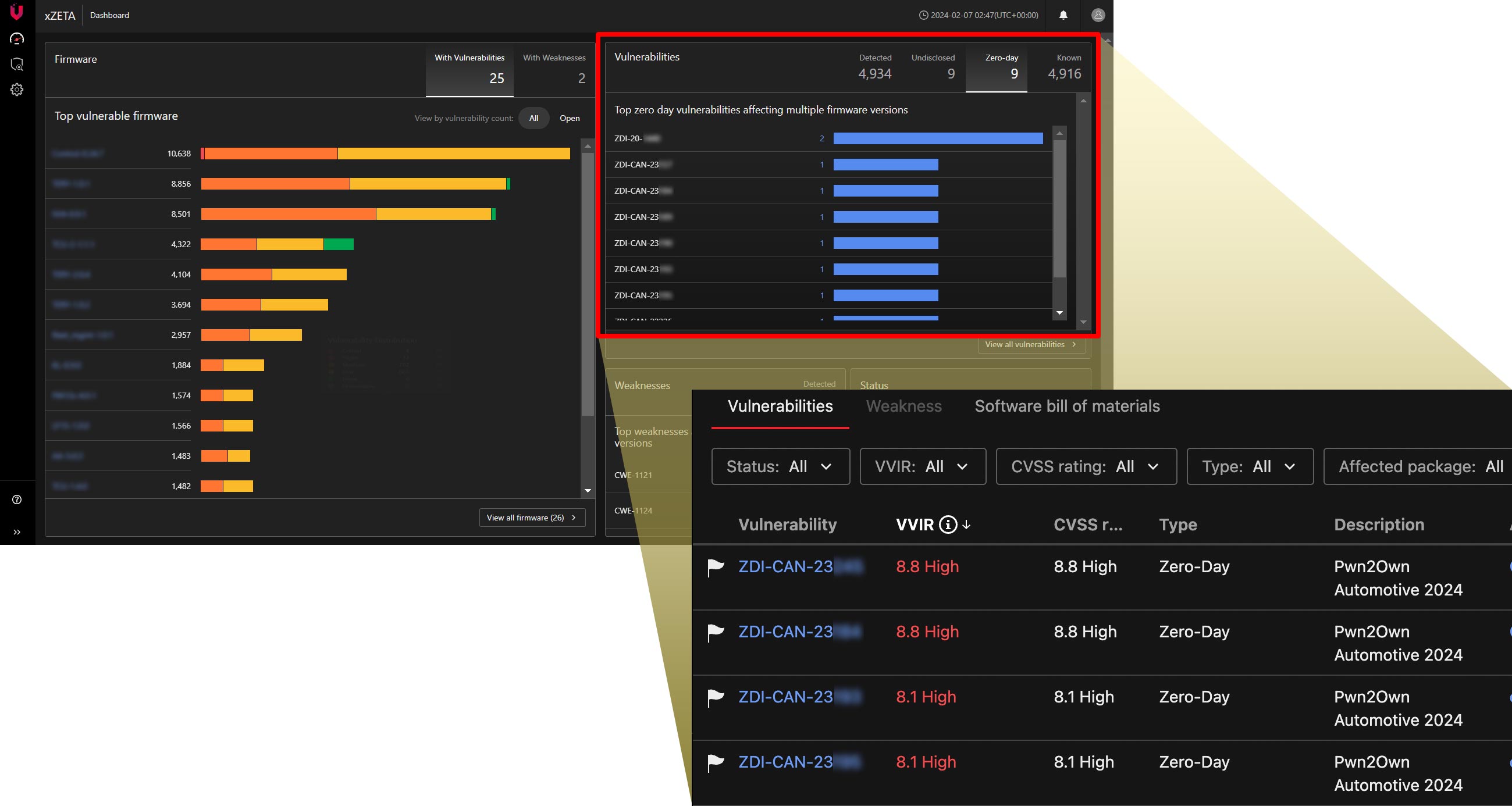Image resolution: width=1512 pixels, height=806 pixels.
Task: Expand the CVSS rating filter dropdown
Action: coord(1086,467)
